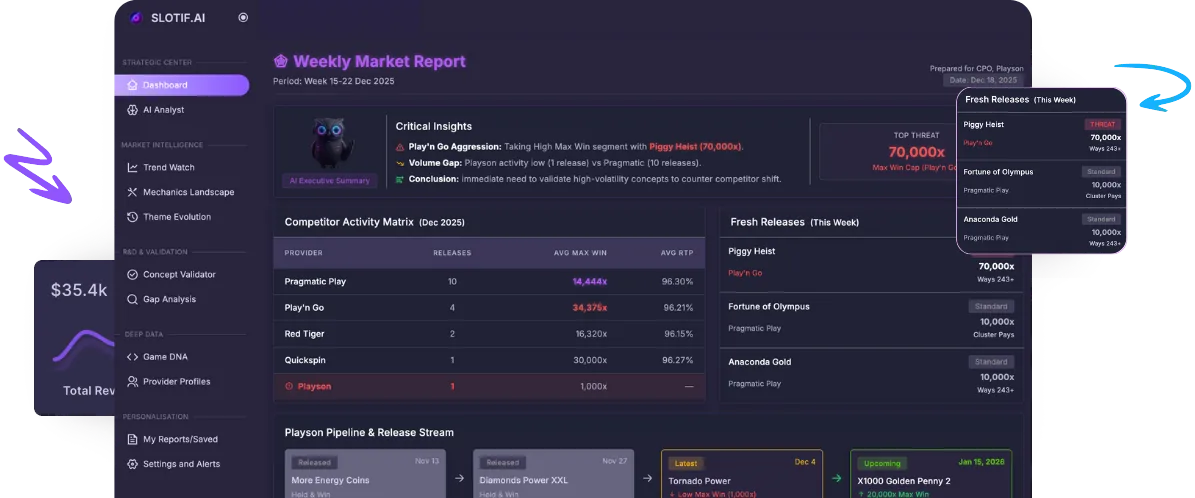Screen dimensions: 1195x498
Task: Open the Dashboard menu item
Action: [182, 85]
